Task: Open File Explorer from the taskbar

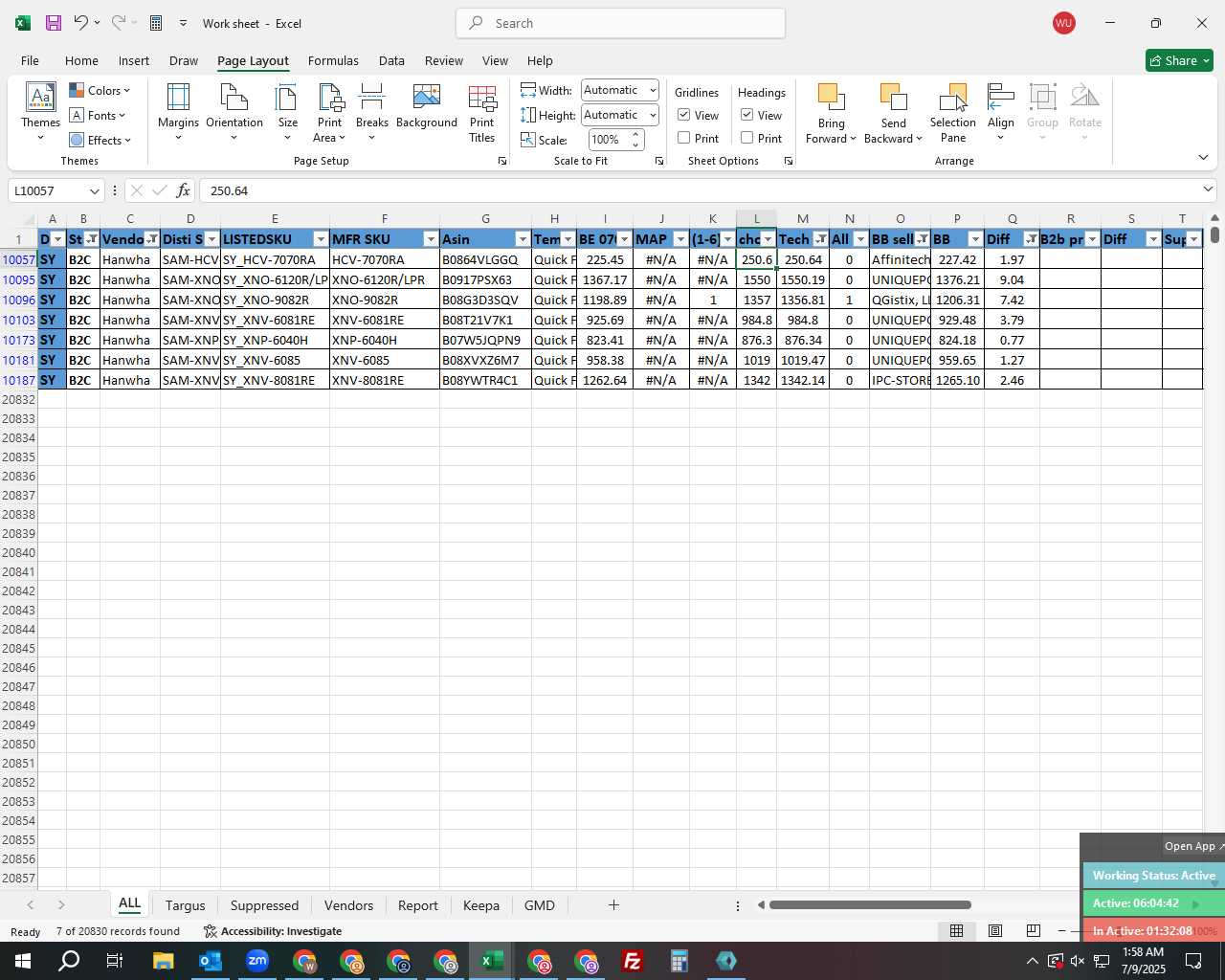Action: pos(164,961)
